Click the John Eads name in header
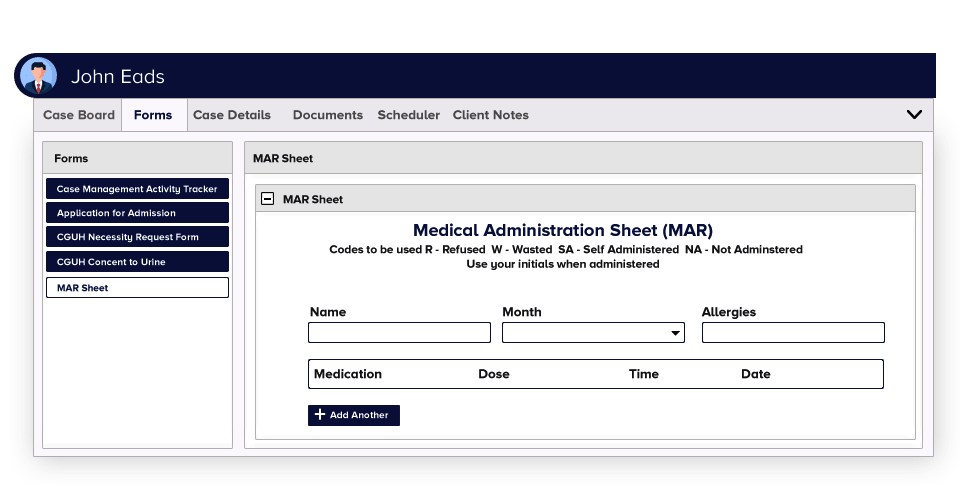This screenshot has width=975, height=503. tap(118, 76)
